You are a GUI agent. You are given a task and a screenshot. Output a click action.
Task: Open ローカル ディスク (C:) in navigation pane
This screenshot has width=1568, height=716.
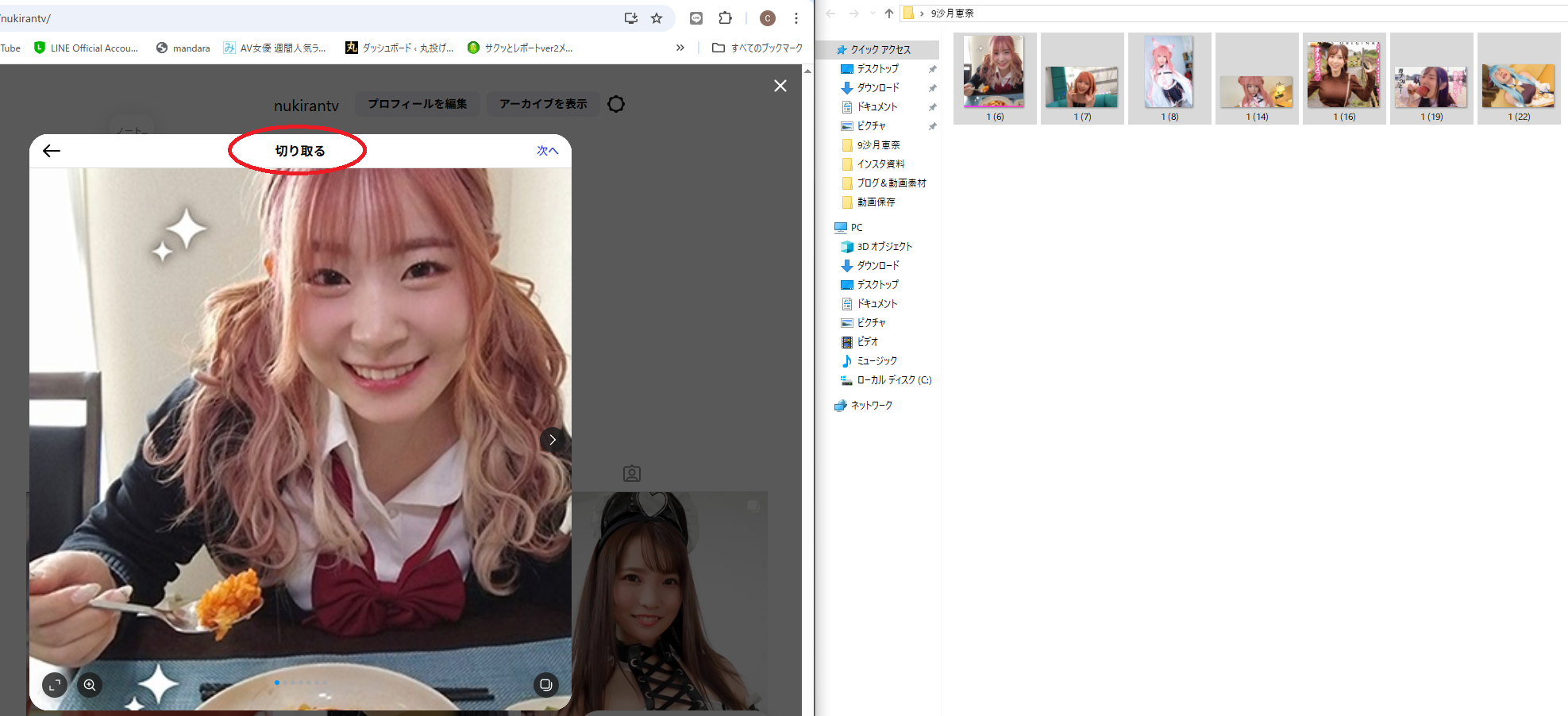click(x=893, y=380)
